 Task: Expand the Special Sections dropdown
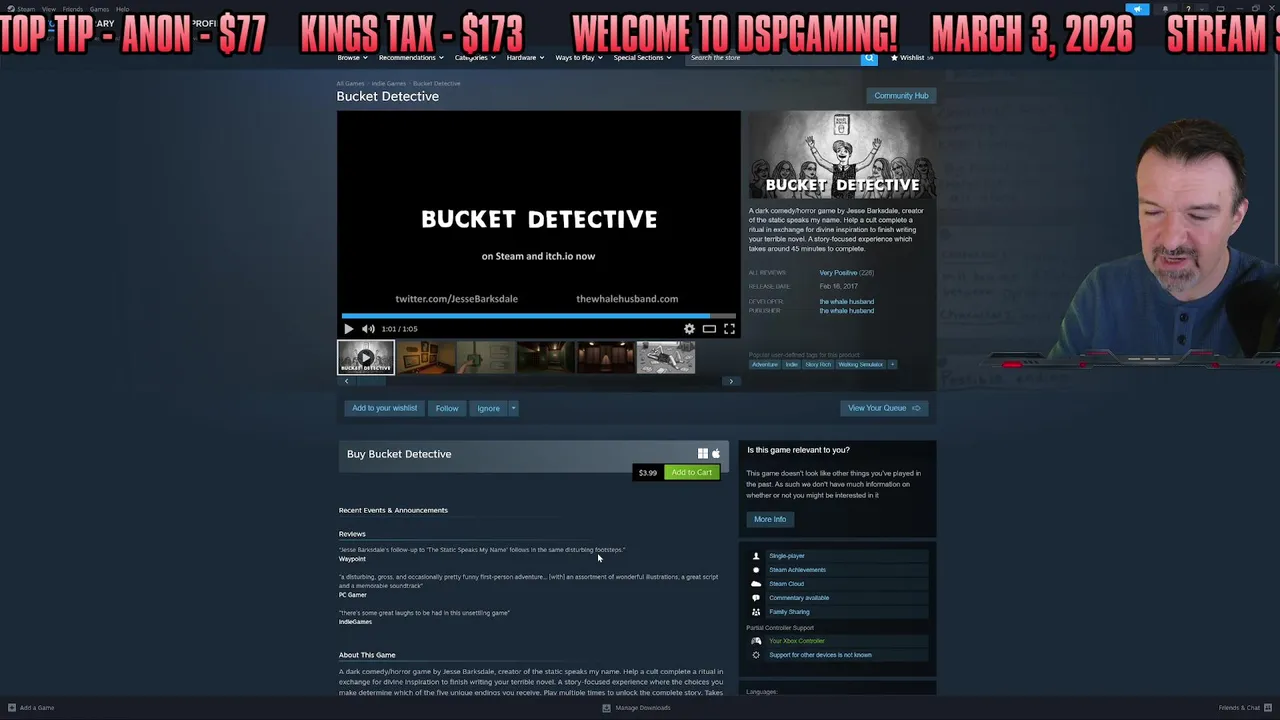click(642, 58)
